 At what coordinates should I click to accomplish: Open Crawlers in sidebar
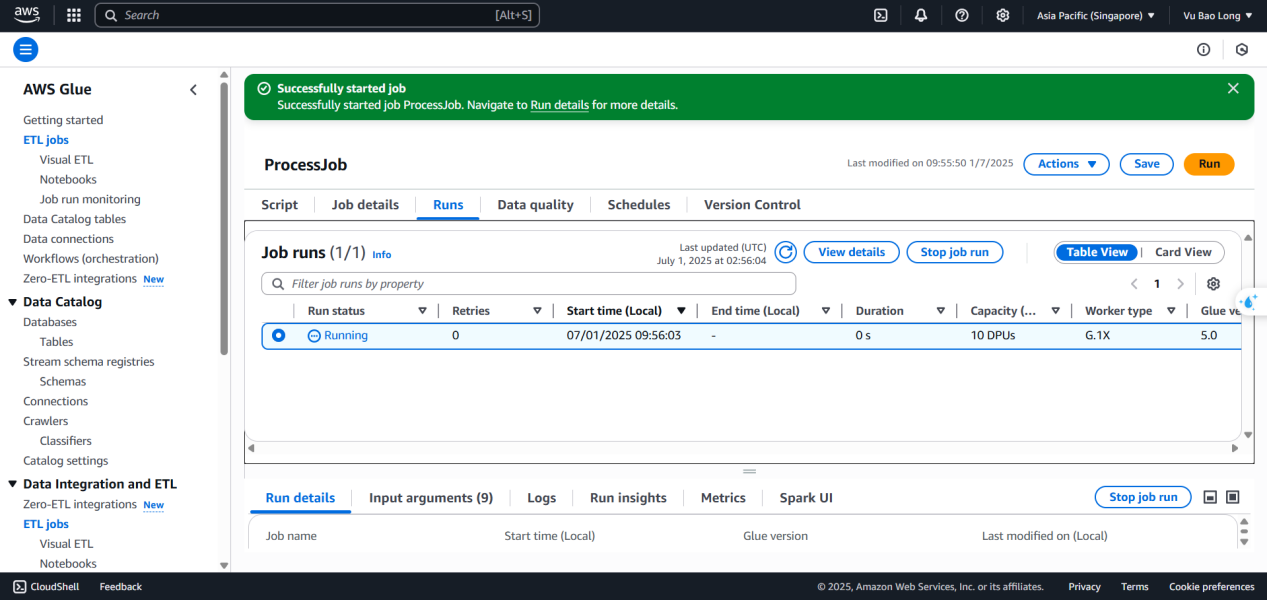(46, 421)
